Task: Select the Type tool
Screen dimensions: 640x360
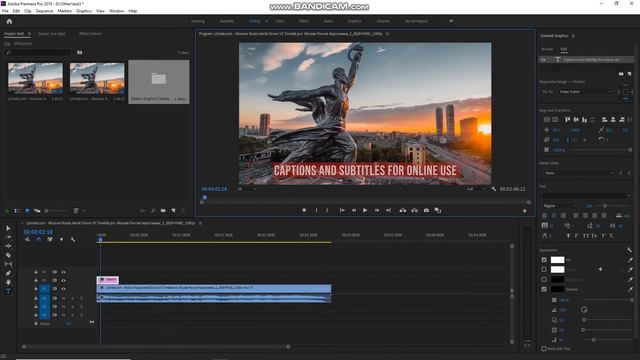Action: 8,291
